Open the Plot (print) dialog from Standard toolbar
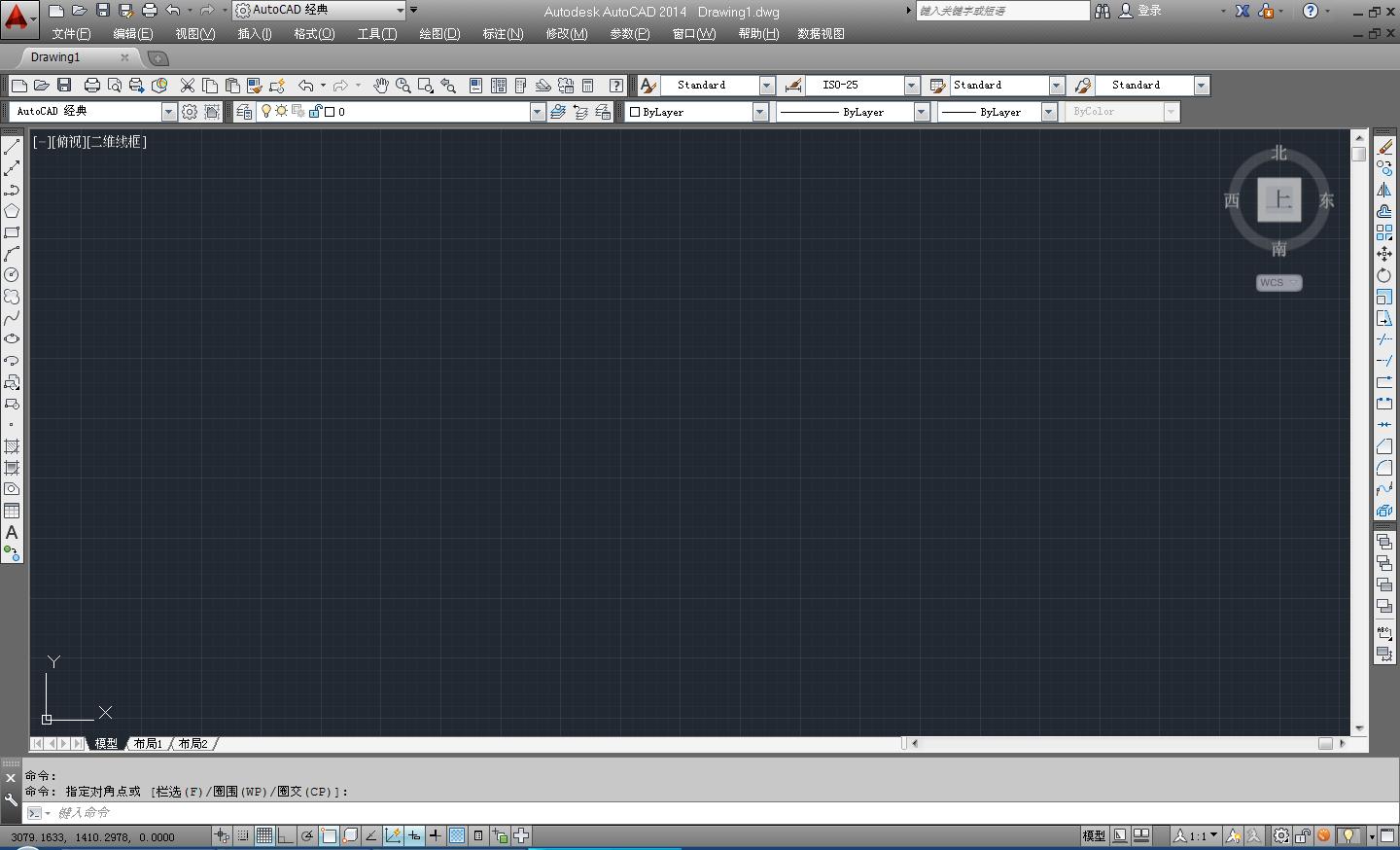Image resolution: width=1400 pixels, height=850 pixels. pos(92,86)
